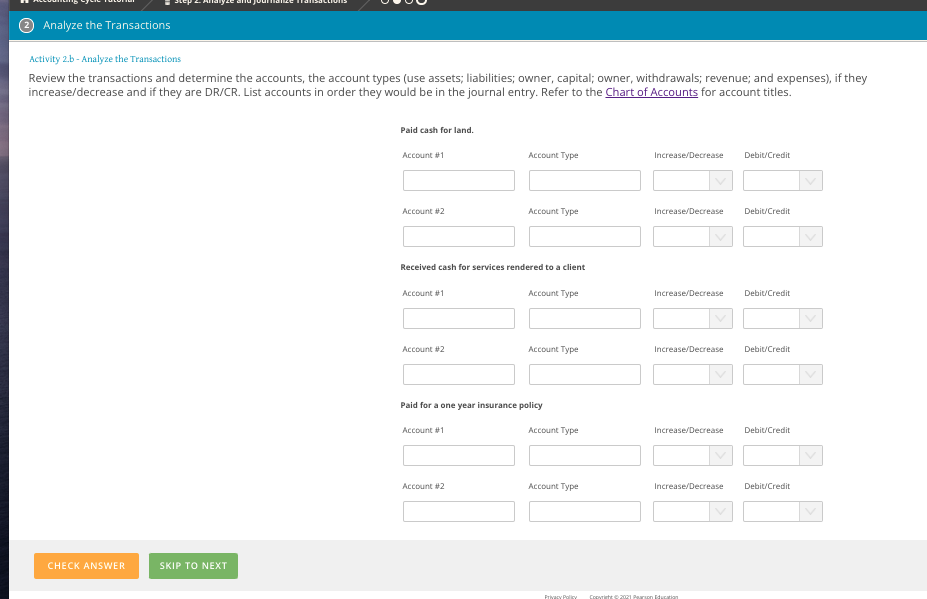Open Increase/Decrease dropdown for land Account #1
This screenshot has height=599, width=927.
692,180
